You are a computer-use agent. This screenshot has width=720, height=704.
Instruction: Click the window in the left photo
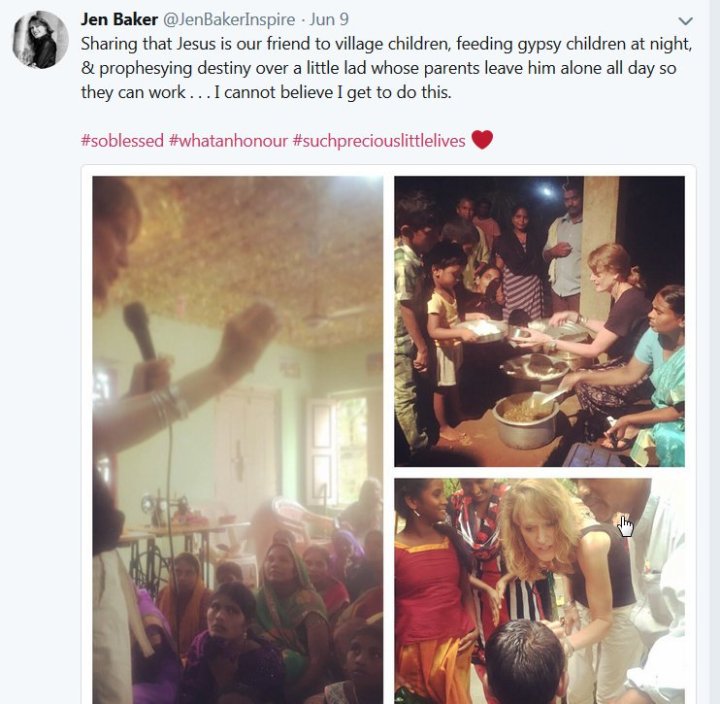341,450
